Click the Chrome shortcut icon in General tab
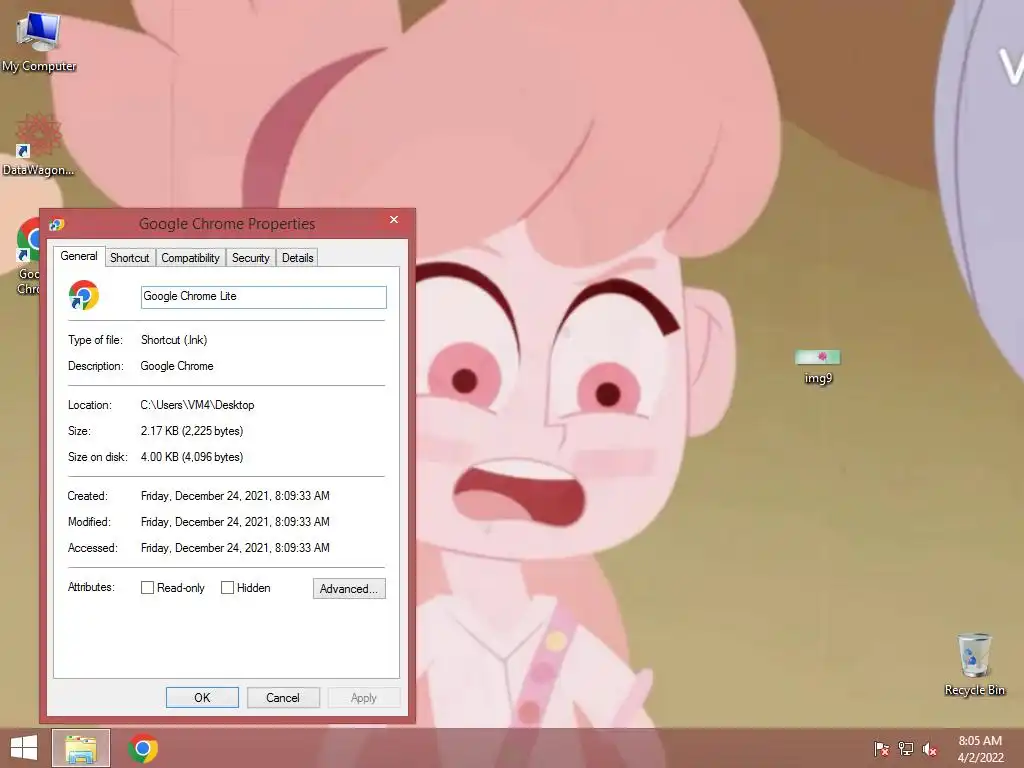Screen dimensions: 1024x768 84,296
